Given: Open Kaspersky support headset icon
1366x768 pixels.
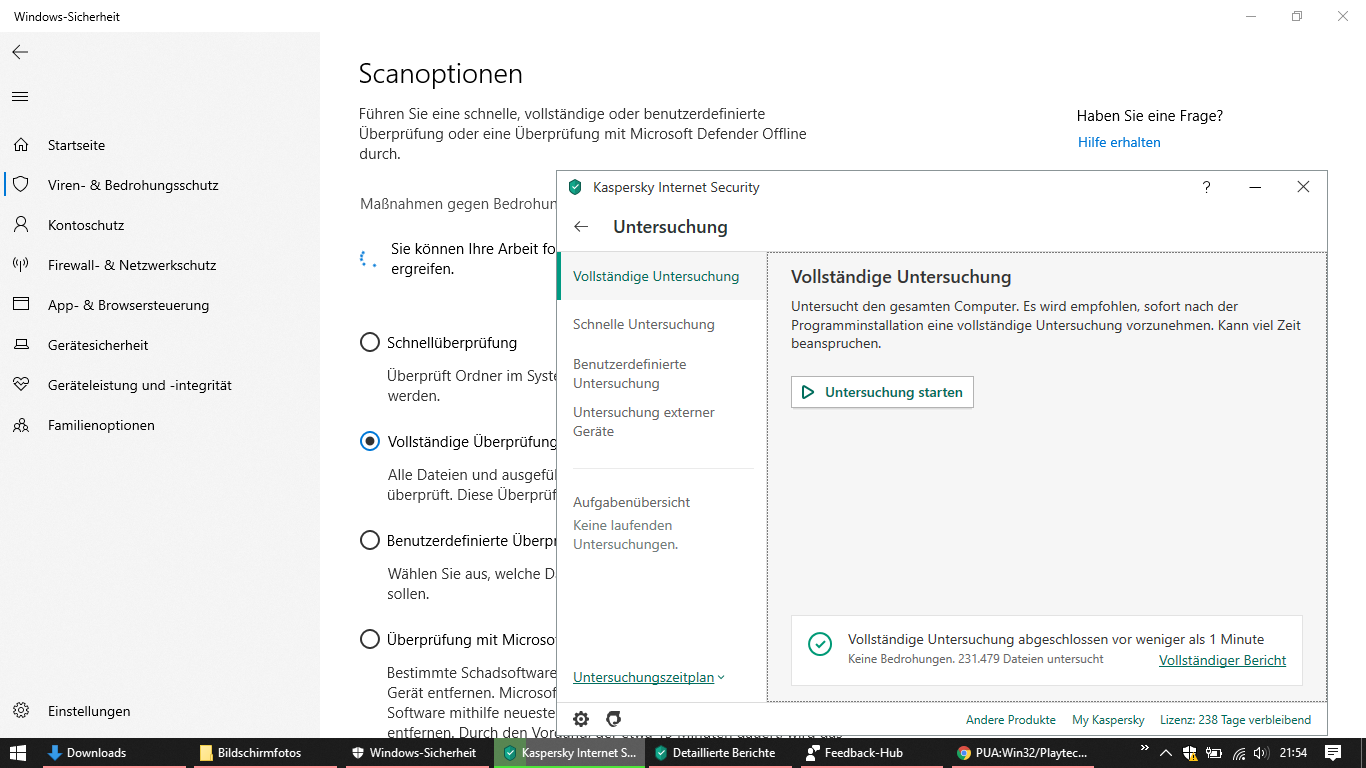Looking at the screenshot, I should click(x=614, y=719).
